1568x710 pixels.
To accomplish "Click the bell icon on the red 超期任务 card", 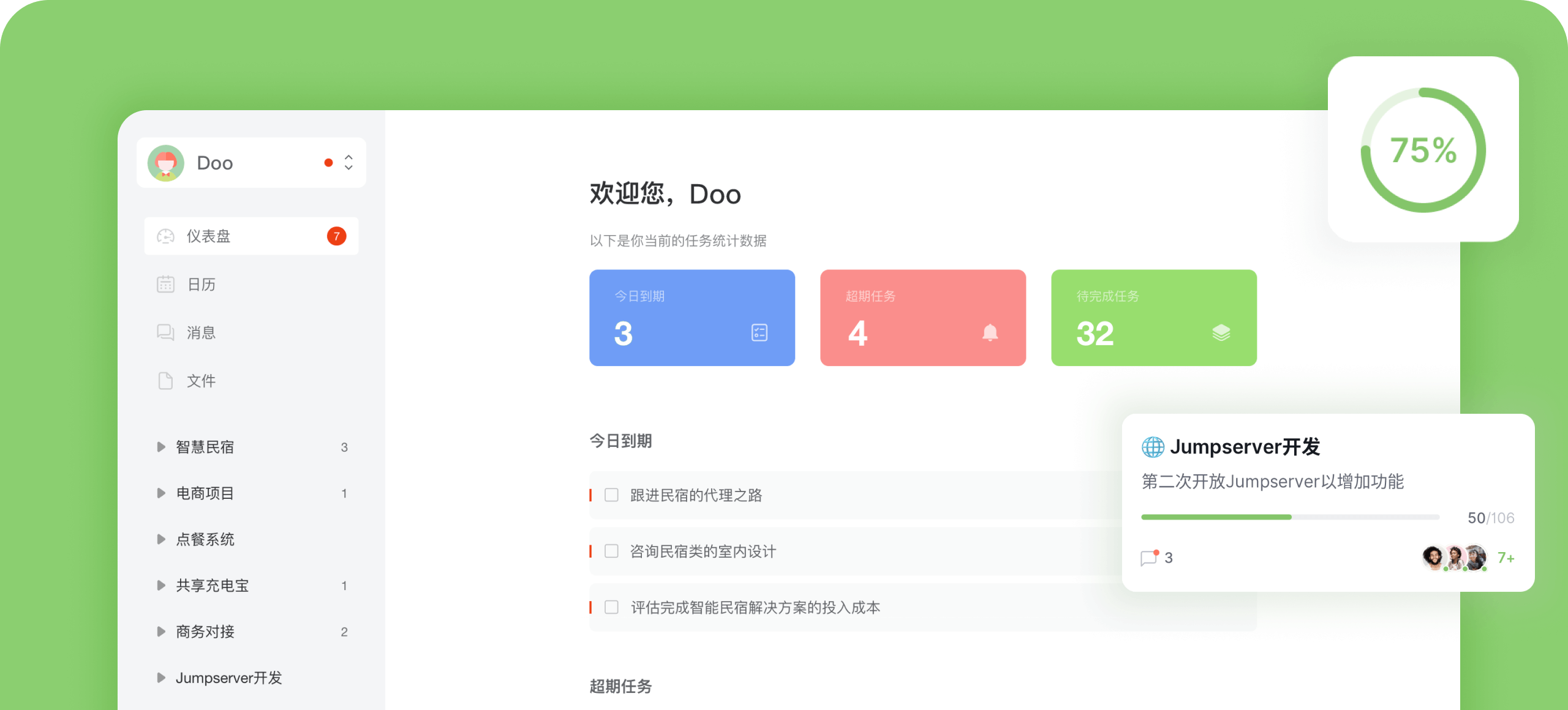I will [x=990, y=334].
